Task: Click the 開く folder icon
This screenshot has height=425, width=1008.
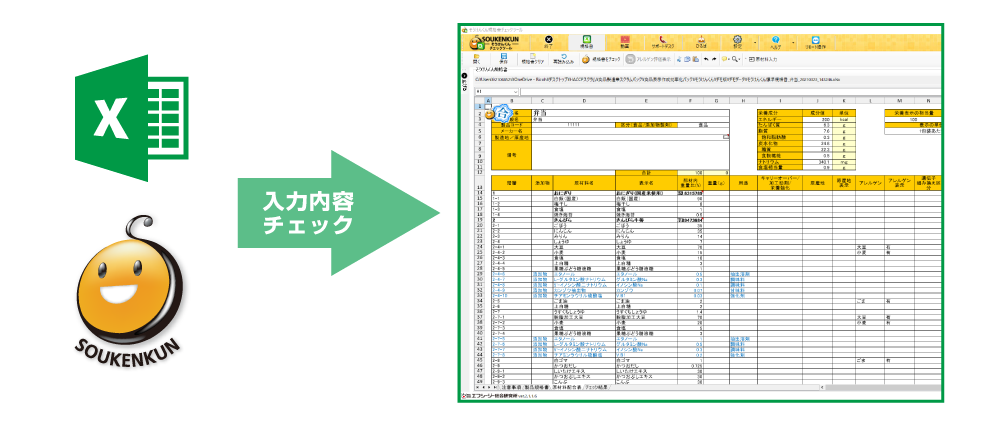Action: pyautogui.click(x=476, y=59)
